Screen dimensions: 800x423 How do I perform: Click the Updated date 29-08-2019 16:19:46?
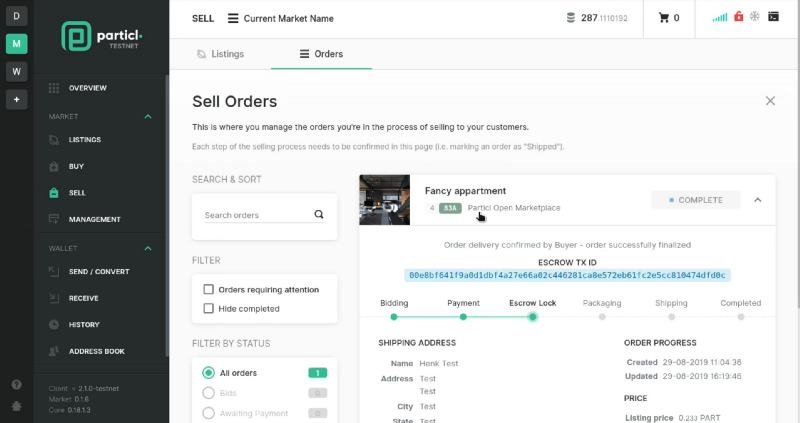click(702, 376)
